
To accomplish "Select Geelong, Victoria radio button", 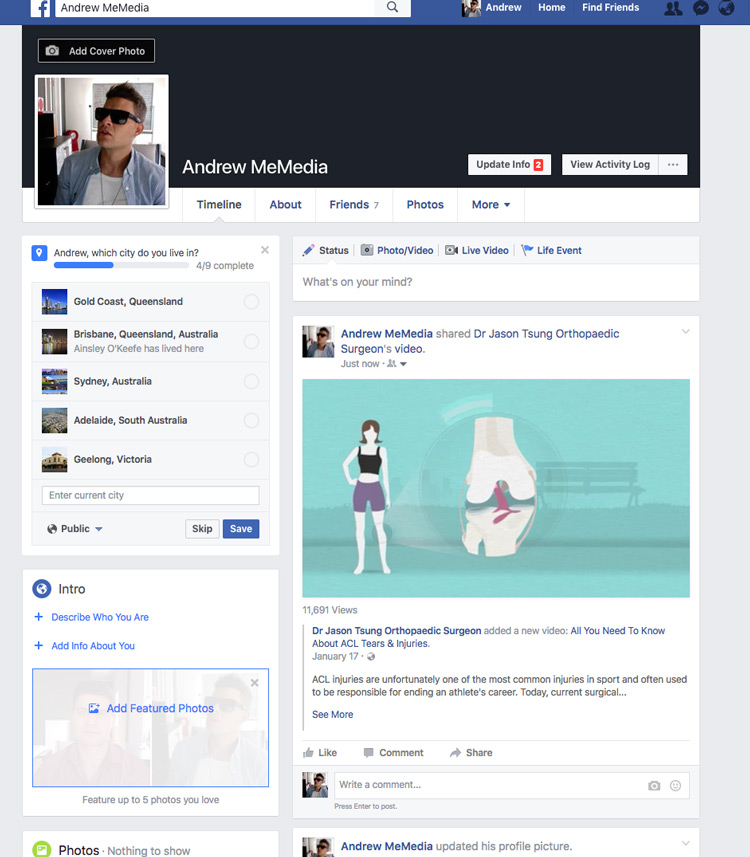I will pos(251,460).
